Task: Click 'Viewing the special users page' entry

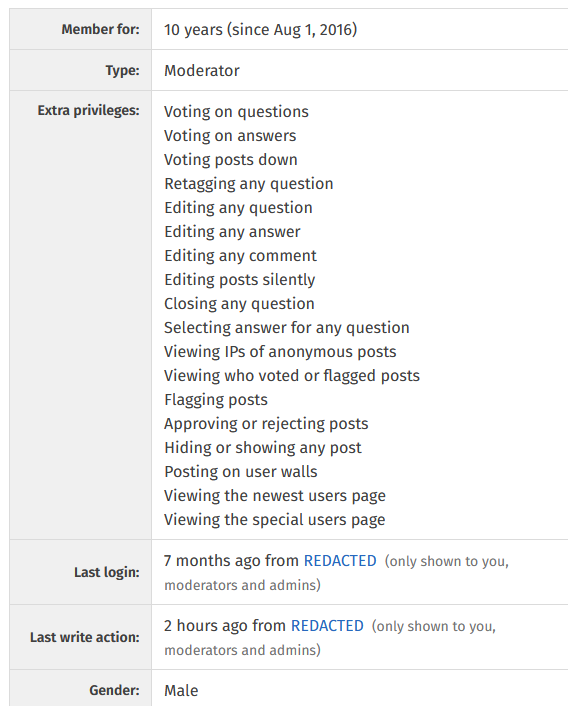Action: click(x=275, y=520)
